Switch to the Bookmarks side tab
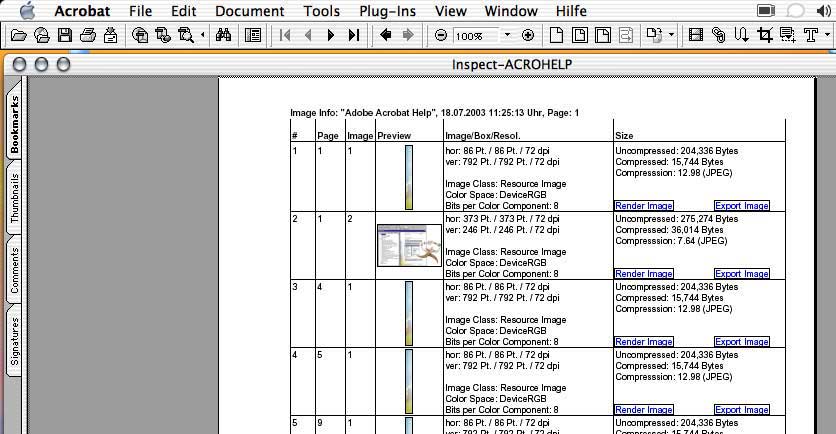 tap(15, 125)
